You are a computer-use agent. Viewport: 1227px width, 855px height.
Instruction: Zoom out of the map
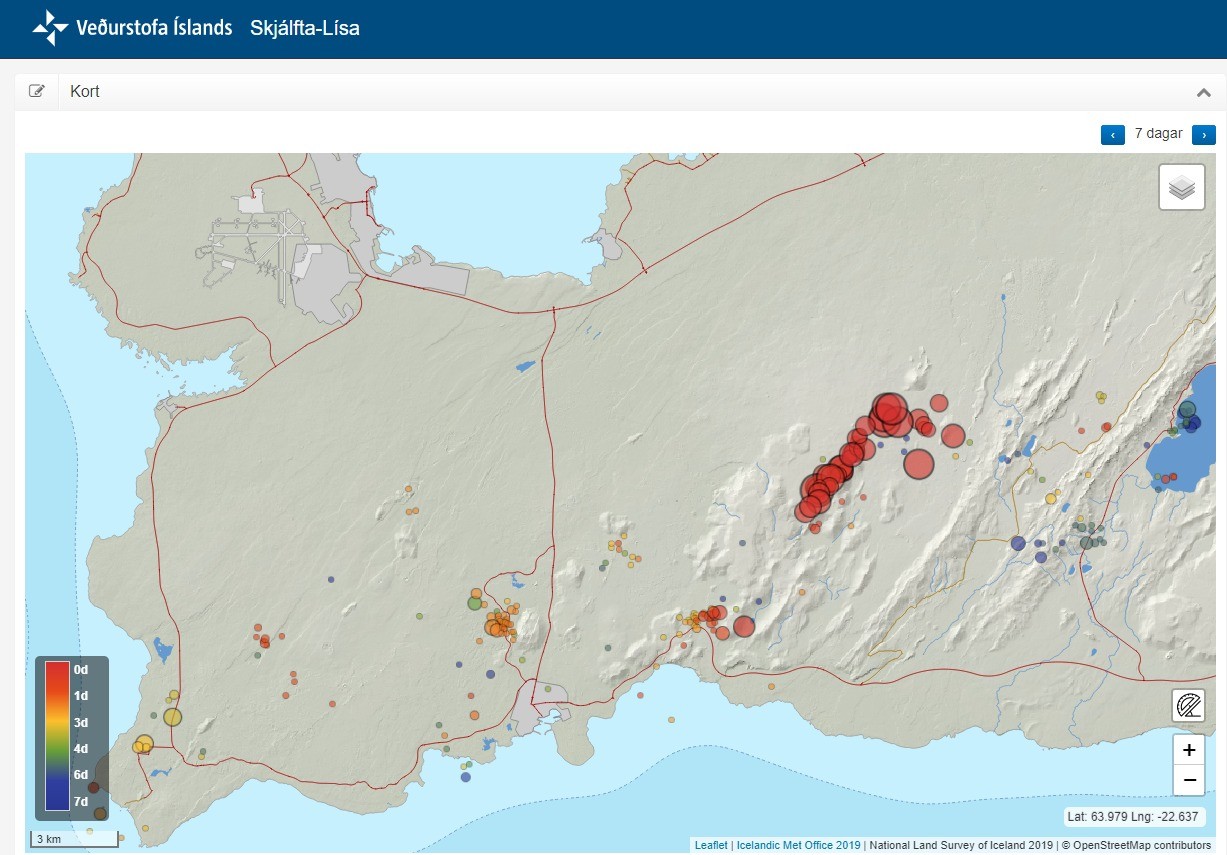click(x=1188, y=780)
